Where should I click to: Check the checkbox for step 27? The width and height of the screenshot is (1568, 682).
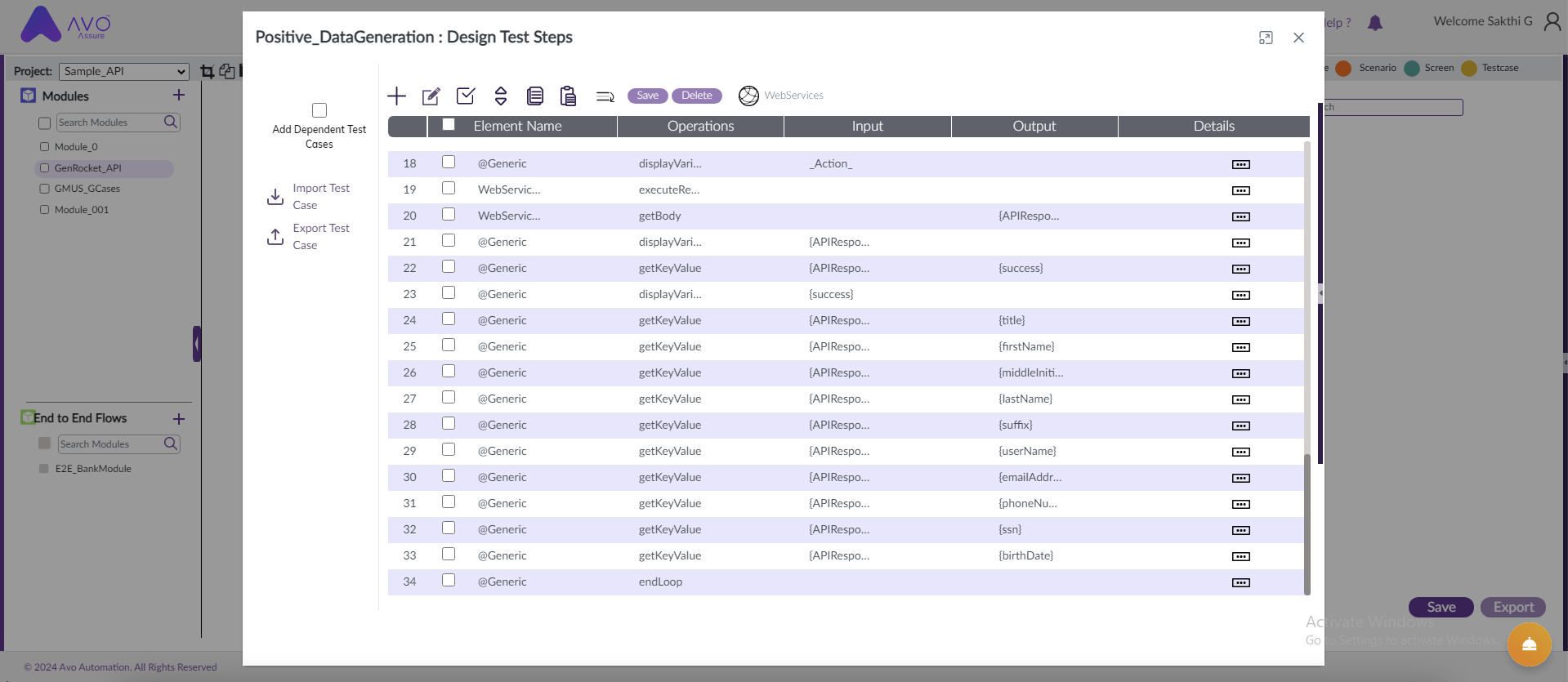[449, 397]
